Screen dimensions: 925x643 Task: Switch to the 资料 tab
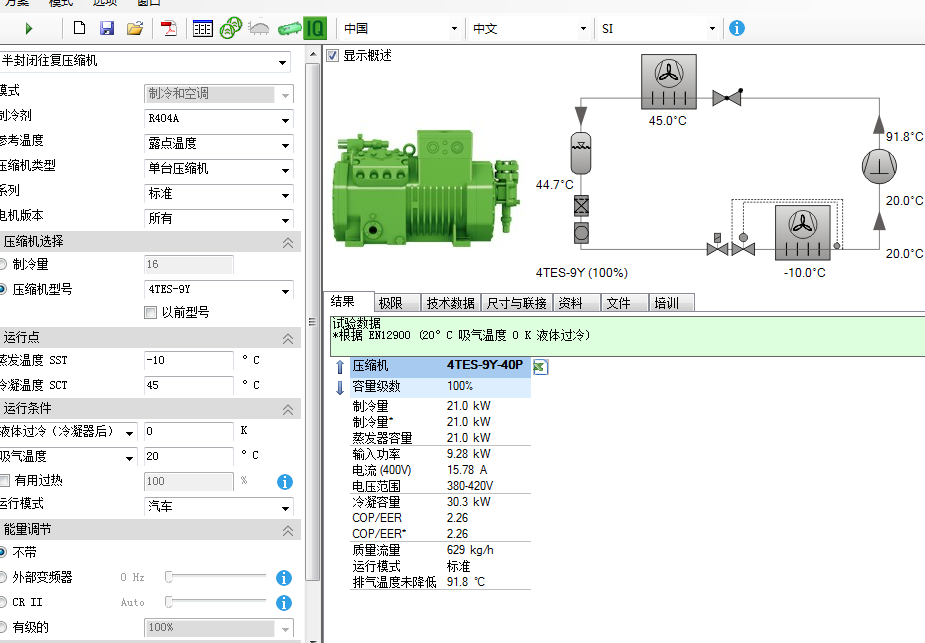(x=576, y=303)
